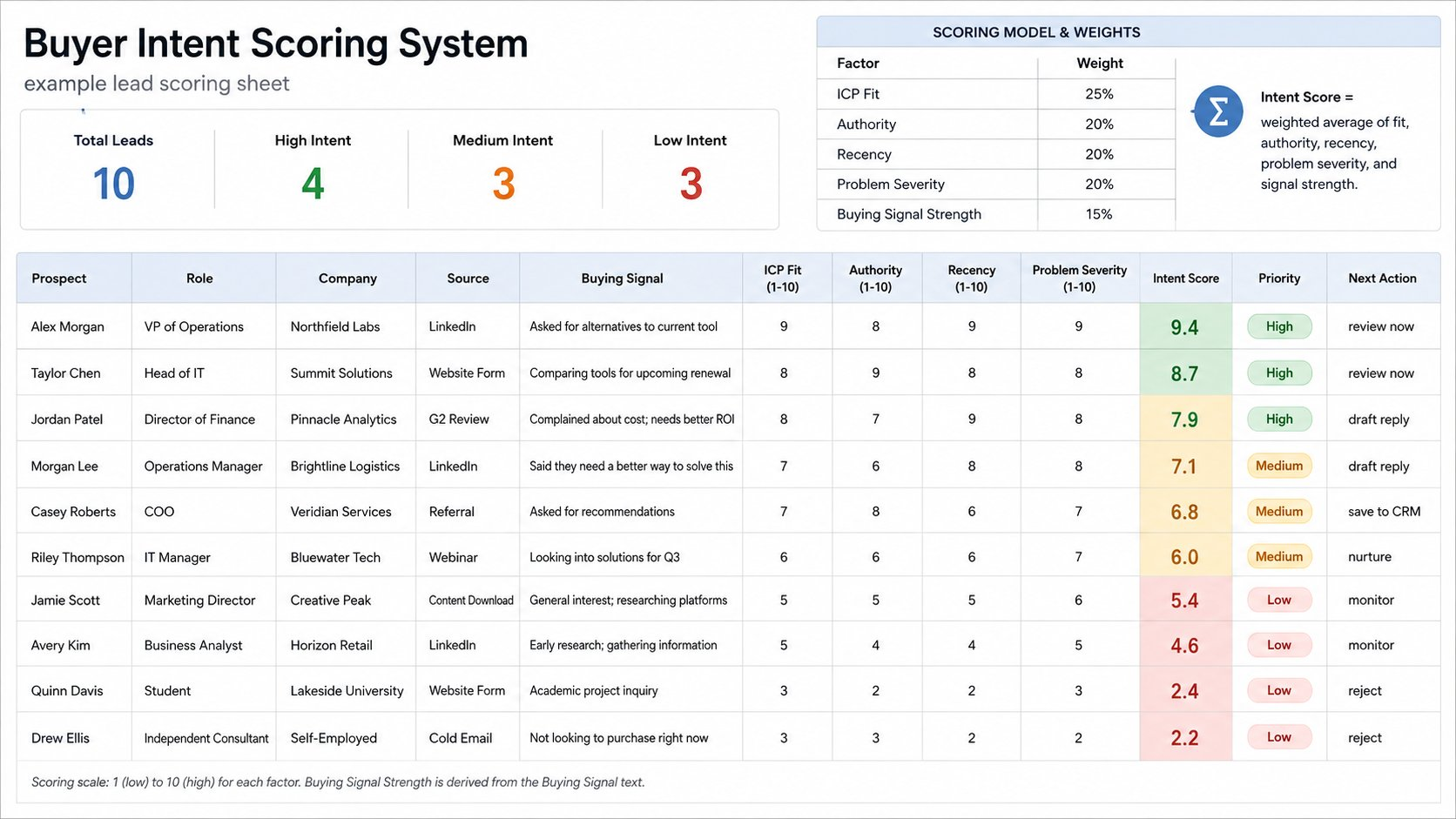
Task: Click the Low priority badge for Quinn Davis
Action: [x=1279, y=690]
